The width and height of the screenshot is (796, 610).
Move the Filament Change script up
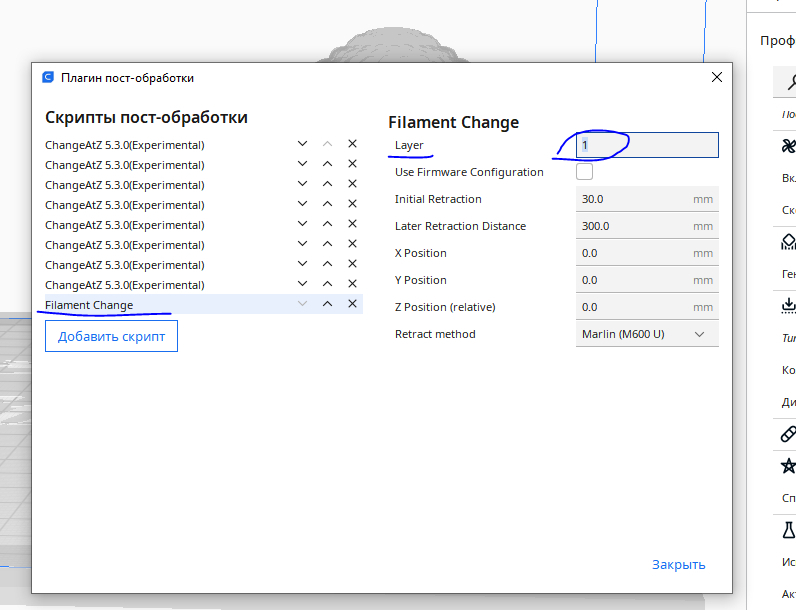point(327,304)
